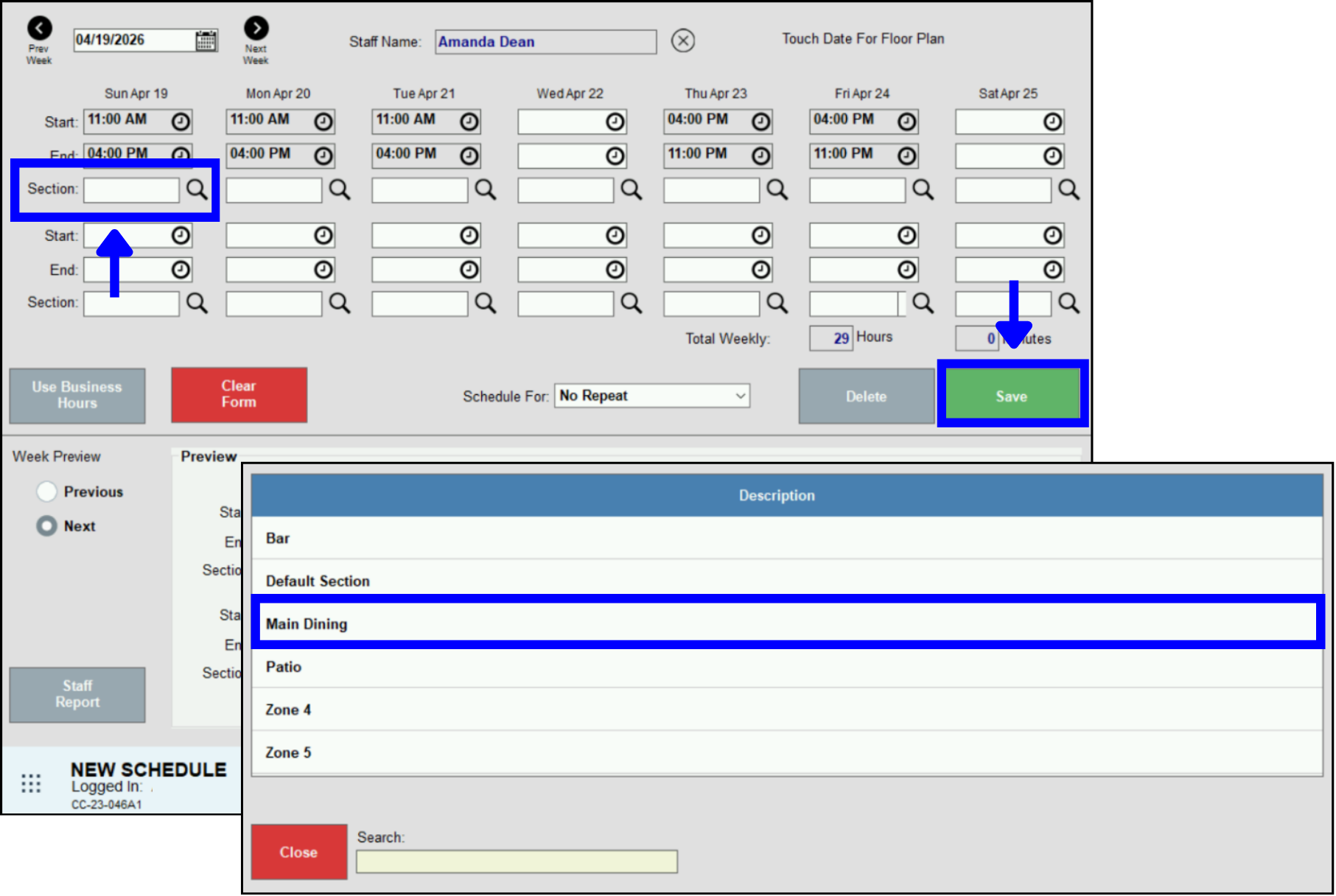
Task: Click inside the Search field
Action: click(x=515, y=861)
